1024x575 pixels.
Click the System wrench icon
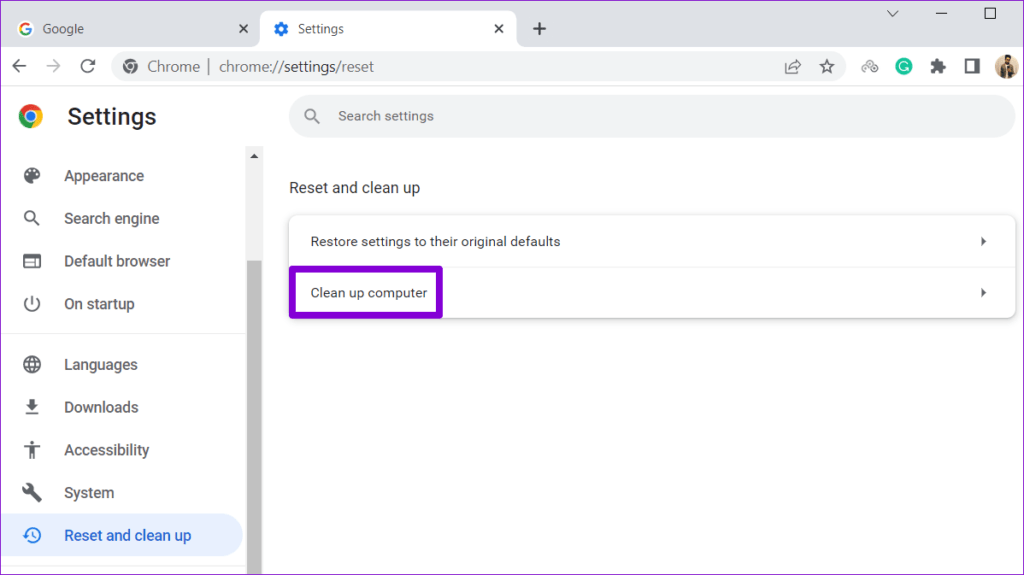(x=32, y=493)
